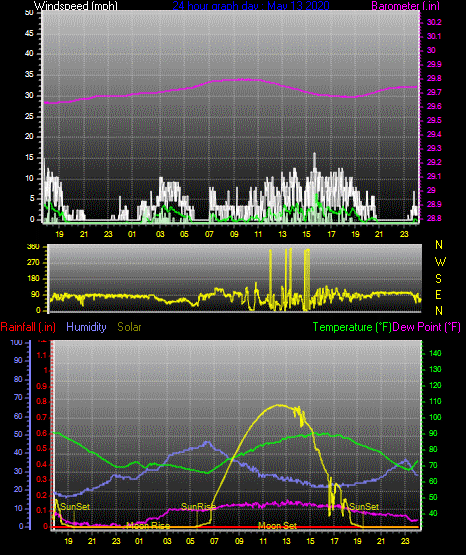Click the "35" windspeed axis value

(29, 75)
